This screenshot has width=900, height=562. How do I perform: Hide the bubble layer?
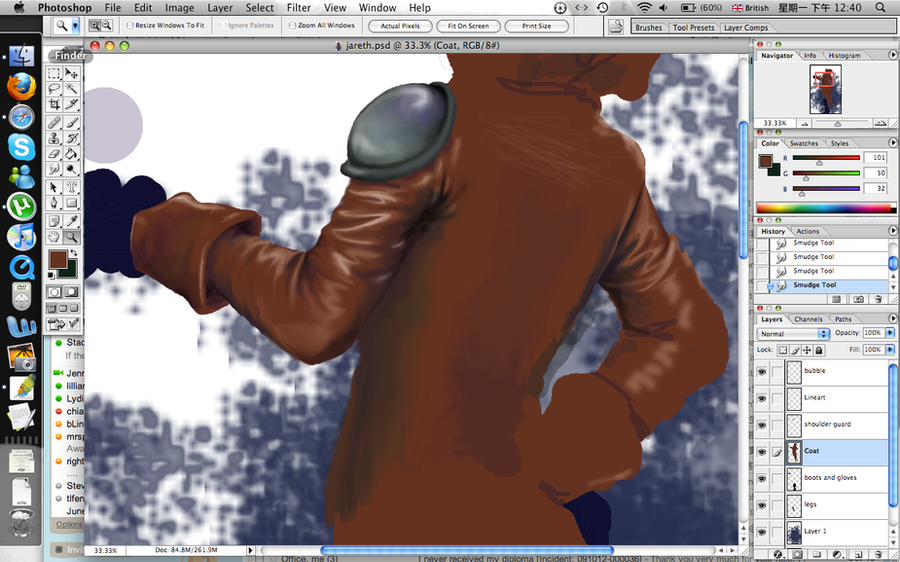(x=762, y=371)
